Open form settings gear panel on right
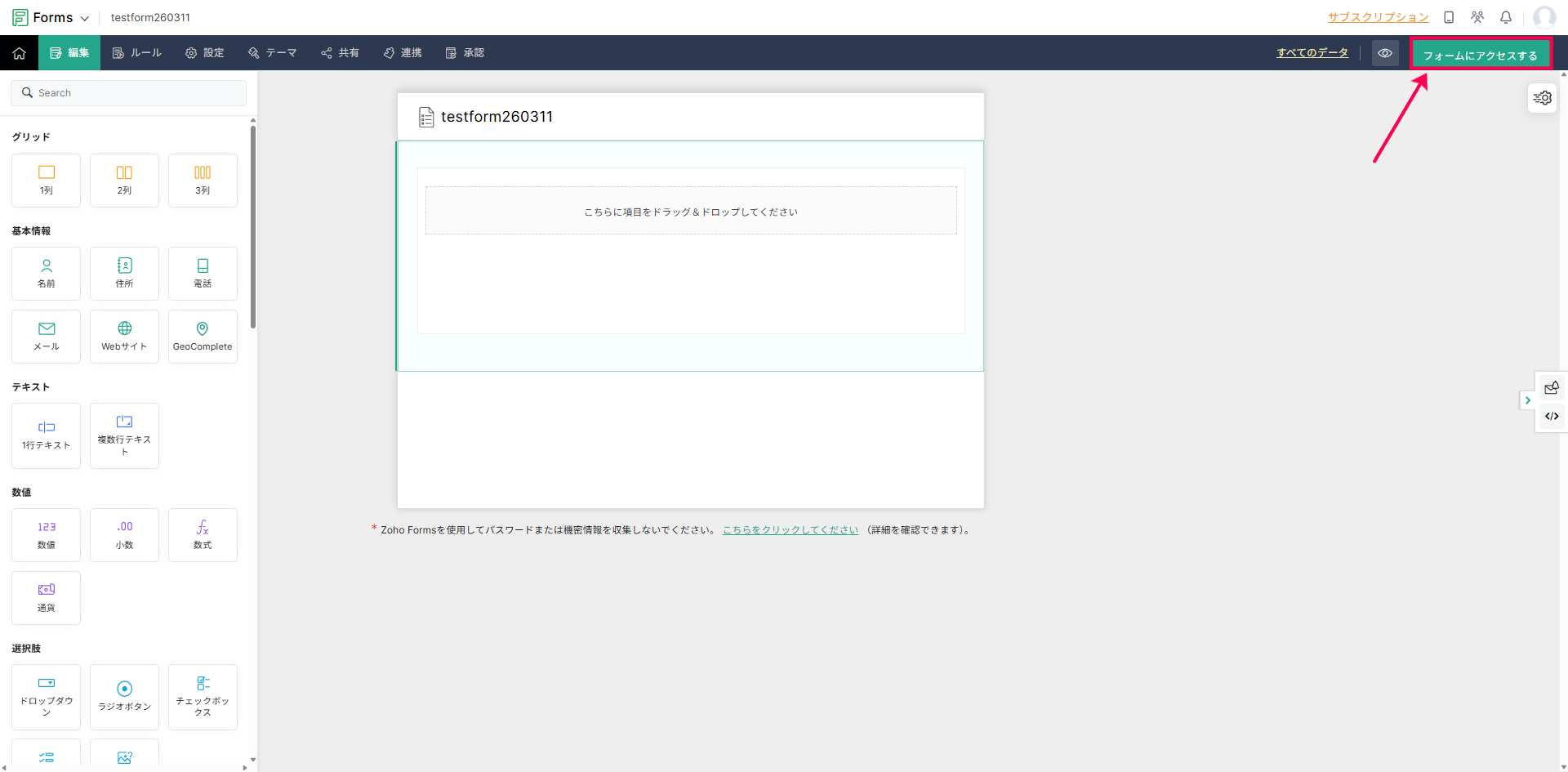This screenshot has width=1568, height=772. (1542, 98)
